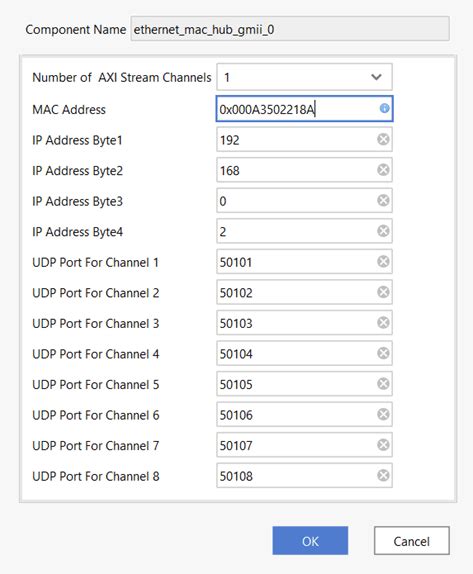
Task: Clear UDP Port For Channel 5 value
Action: 383,384
